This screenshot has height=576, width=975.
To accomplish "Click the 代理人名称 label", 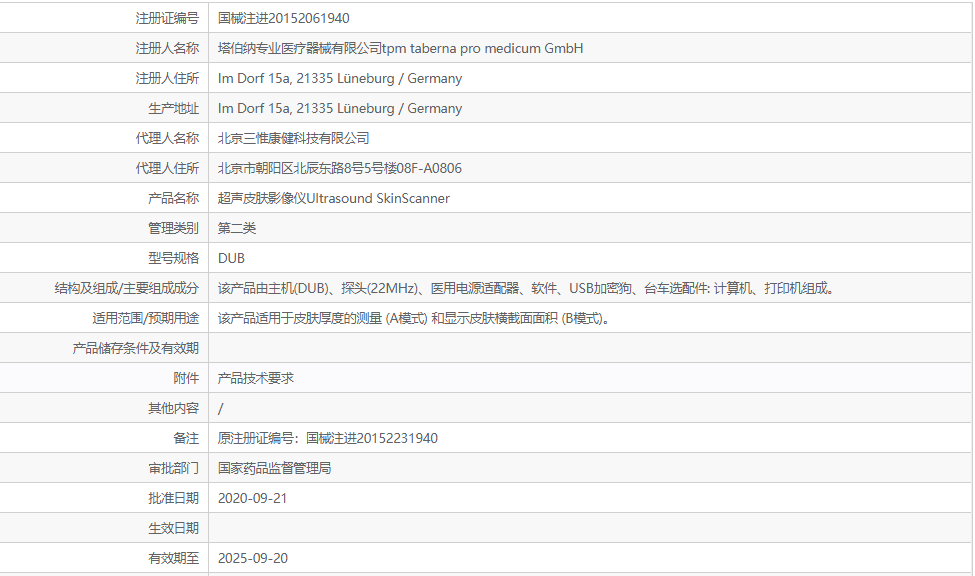I will pos(167,138).
